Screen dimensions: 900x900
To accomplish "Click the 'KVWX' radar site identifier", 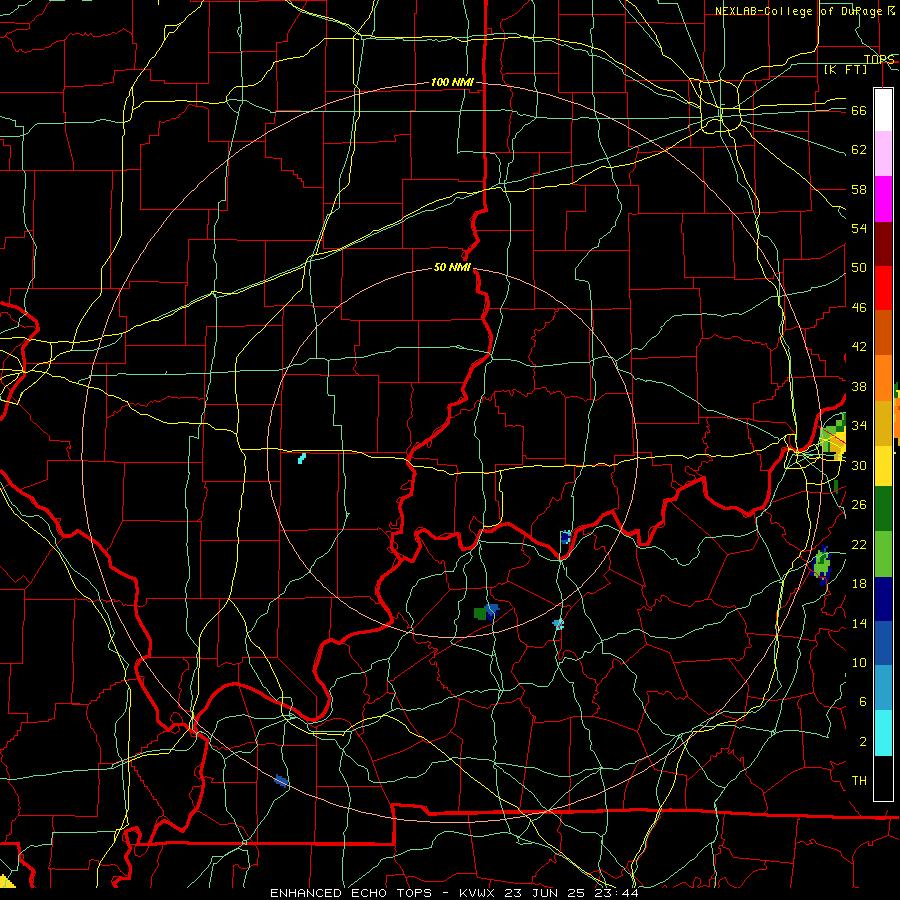I will click(479, 893).
